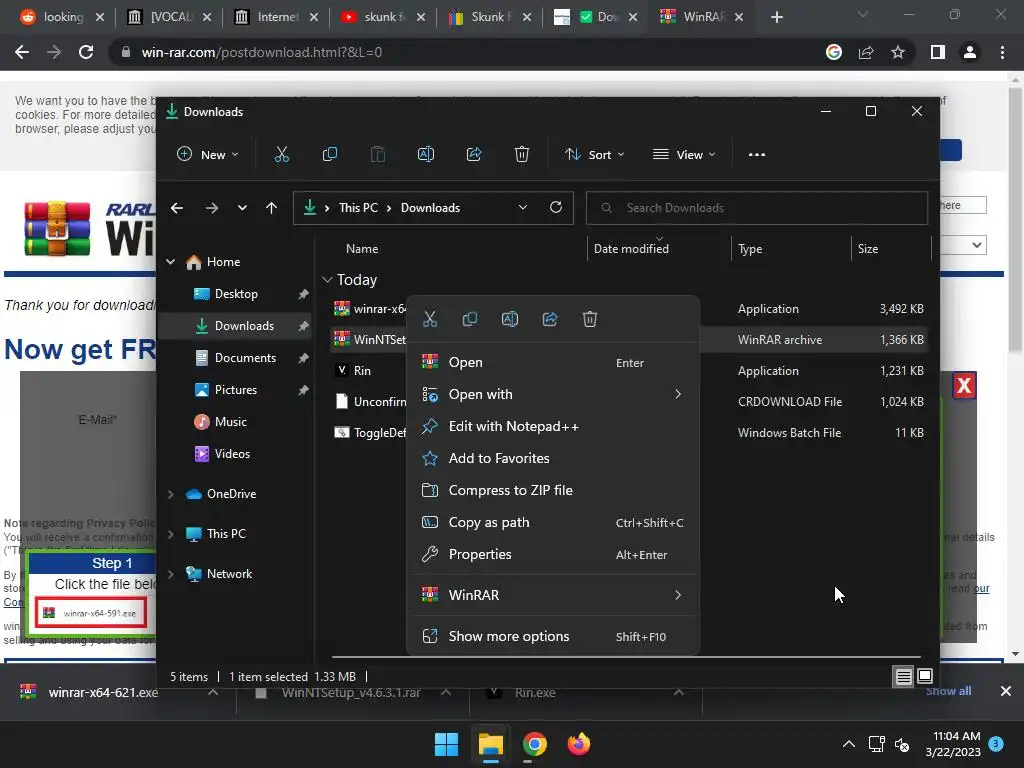Select Desktop in navigation pane
The image size is (1024, 768).
click(236, 294)
